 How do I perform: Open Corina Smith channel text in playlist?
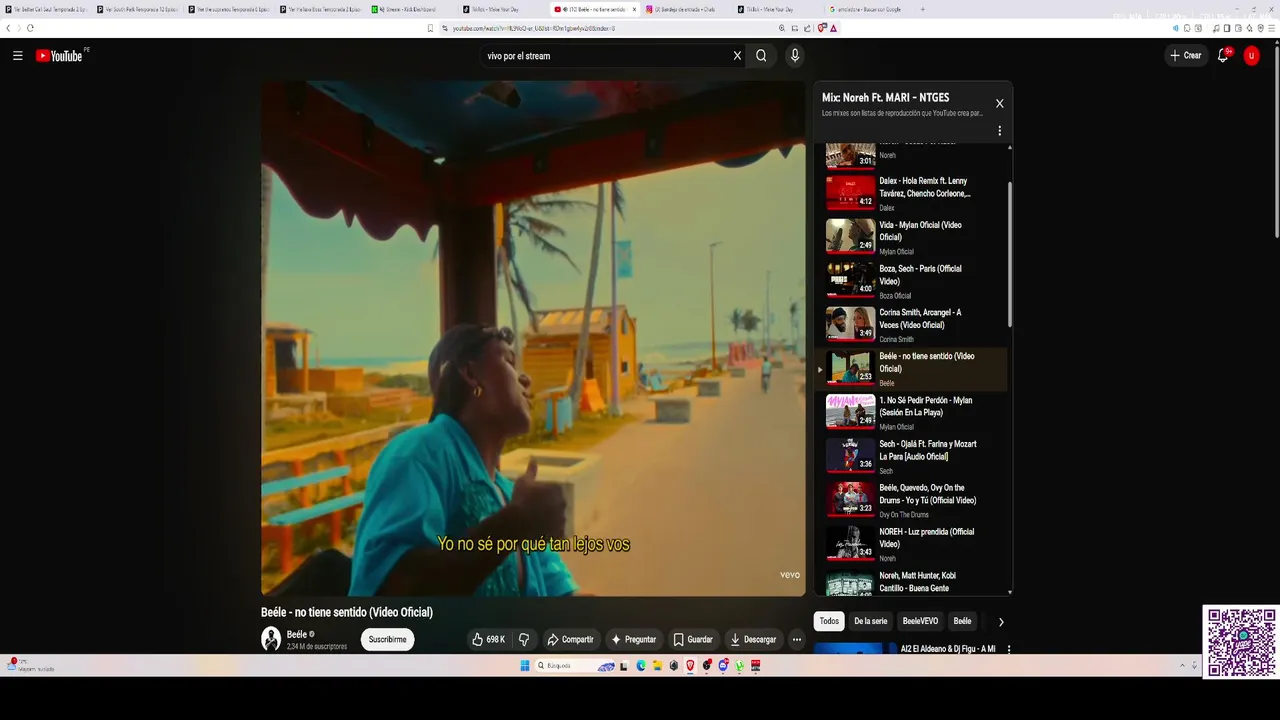click(x=896, y=340)
